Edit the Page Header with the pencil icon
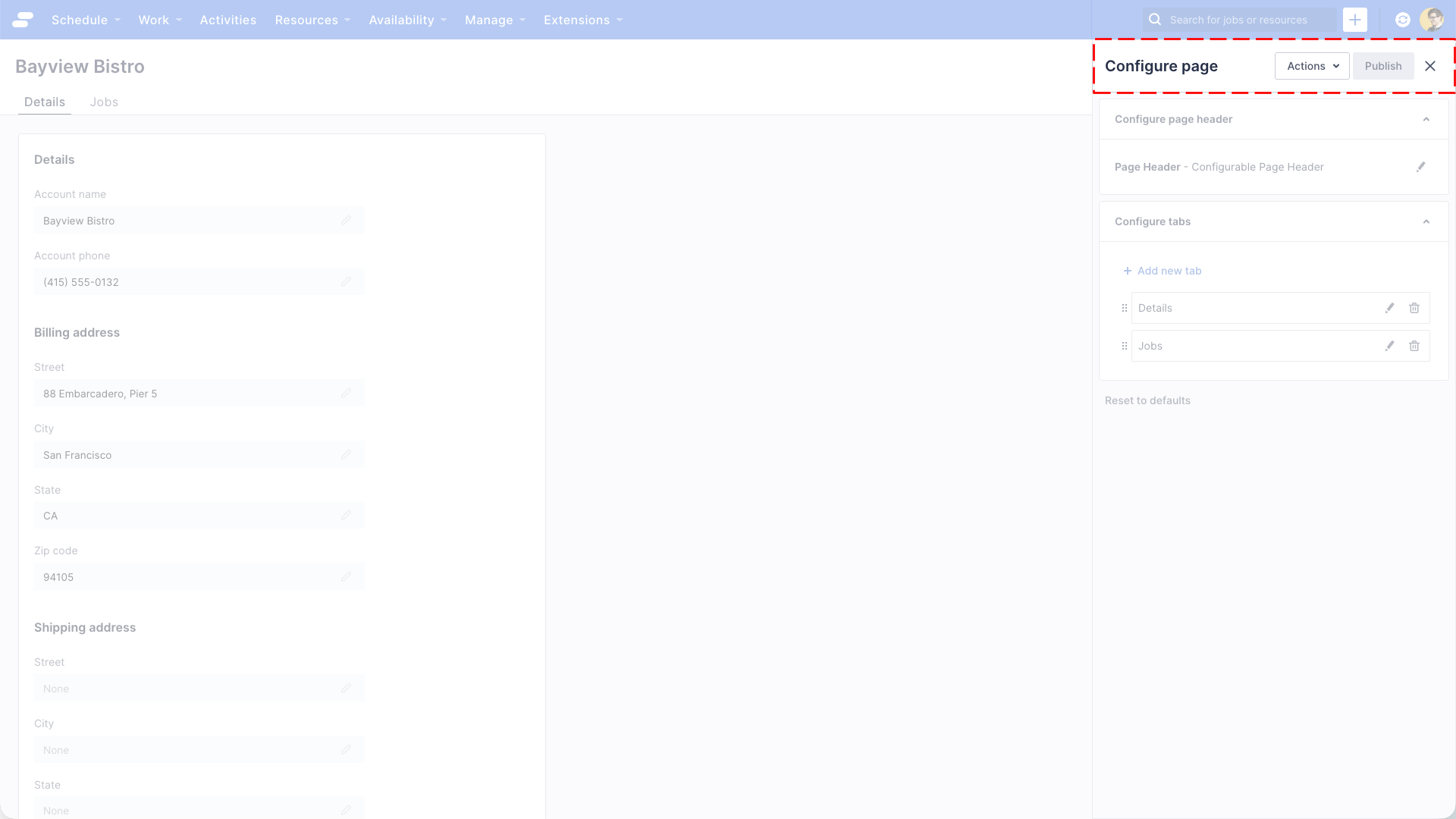 coord(1422,167)
